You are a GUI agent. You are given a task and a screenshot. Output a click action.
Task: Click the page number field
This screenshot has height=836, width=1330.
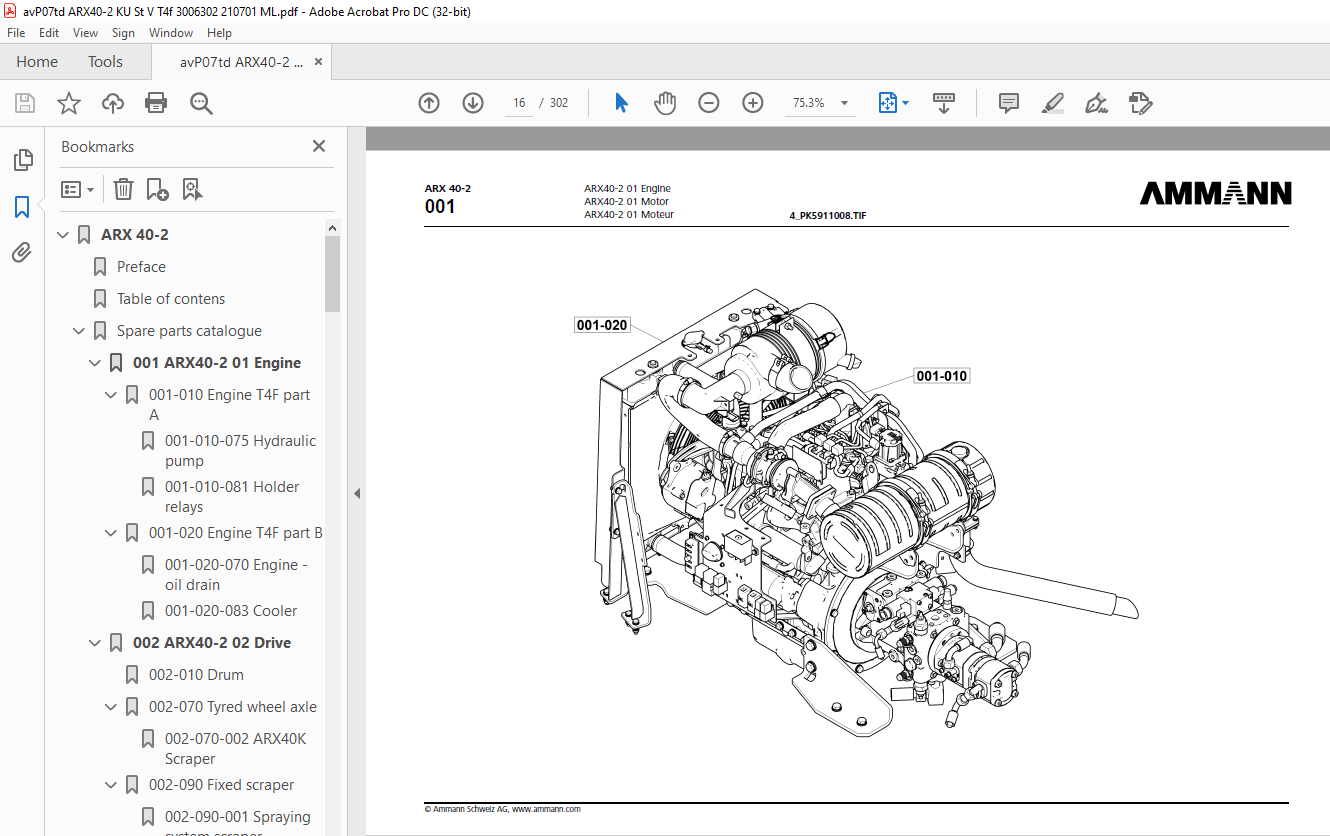point(519,103)
